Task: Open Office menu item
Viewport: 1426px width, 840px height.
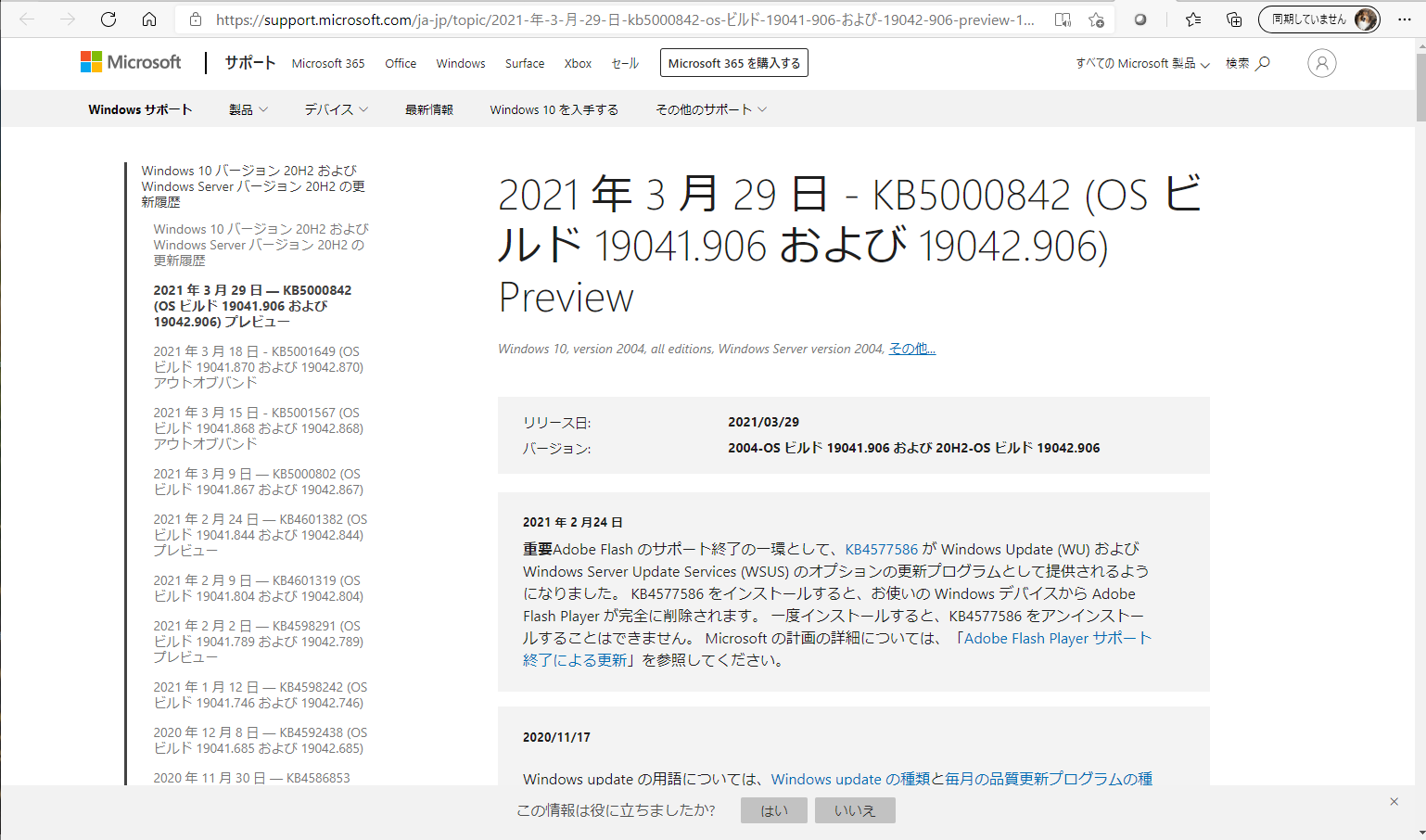Action: [x=401, y=63]
